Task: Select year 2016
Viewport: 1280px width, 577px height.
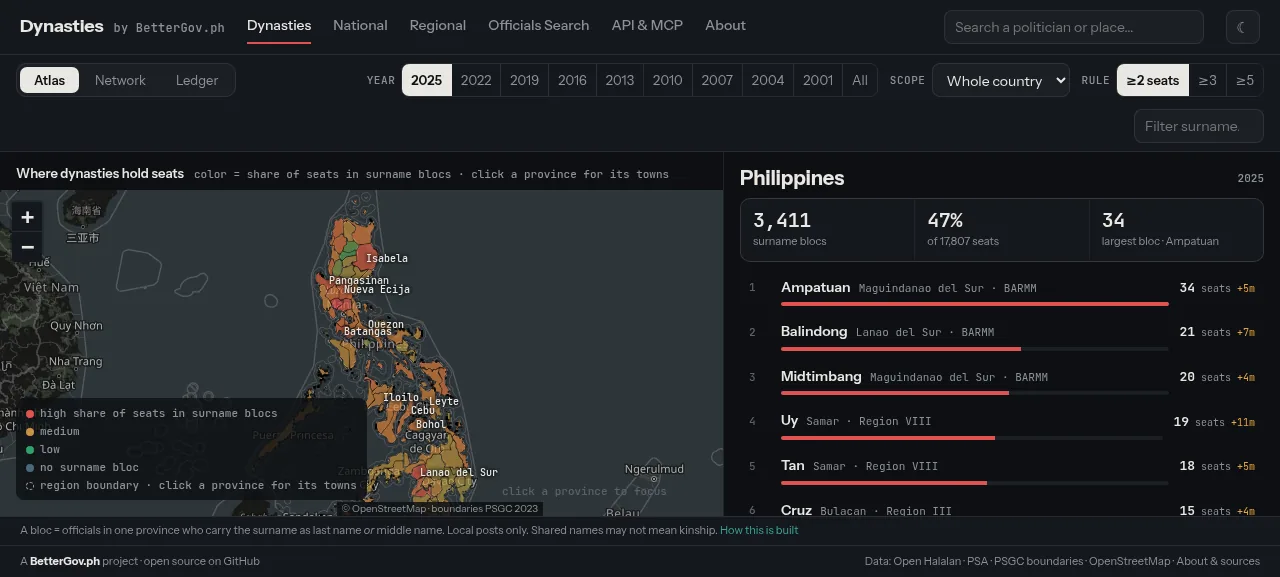Action: click(572, 80)
